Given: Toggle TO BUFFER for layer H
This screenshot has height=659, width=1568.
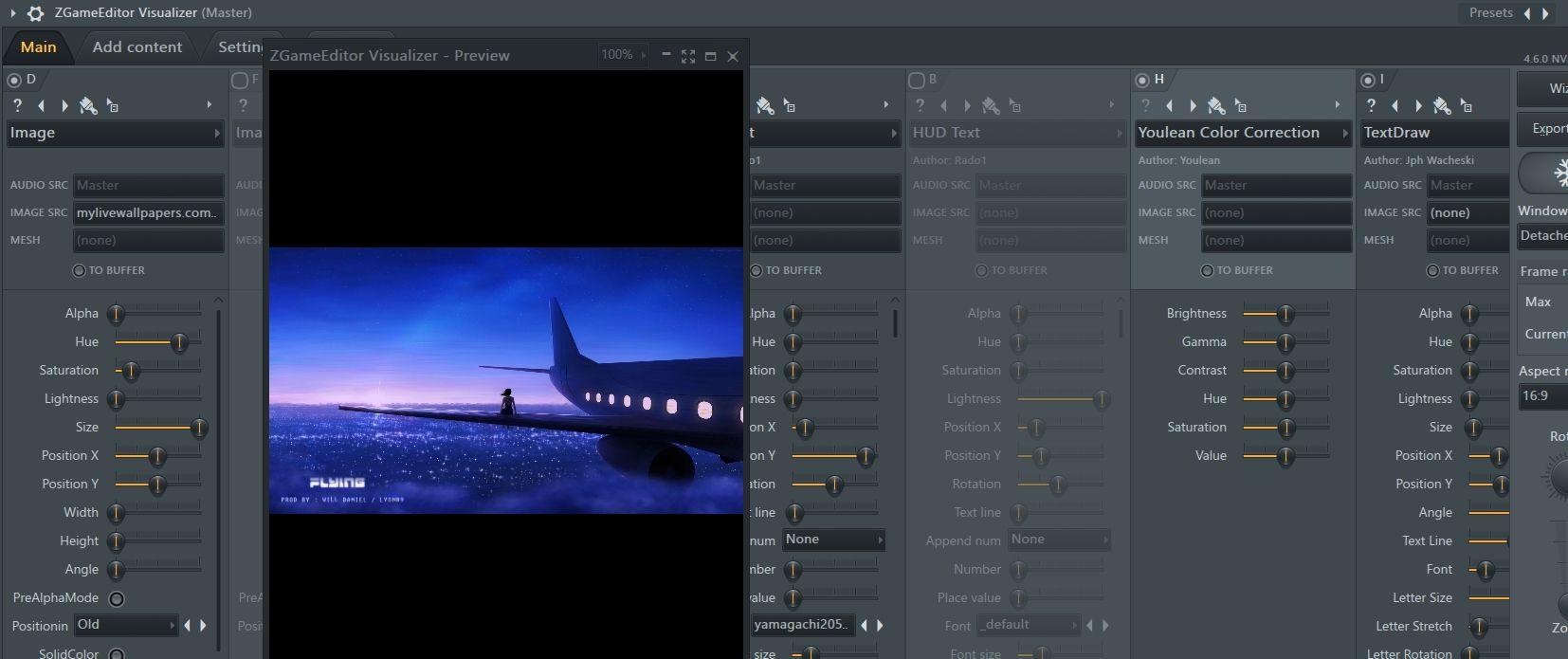Looking at the screenshot, I should pyautogui.click(x=1208, y=270).
